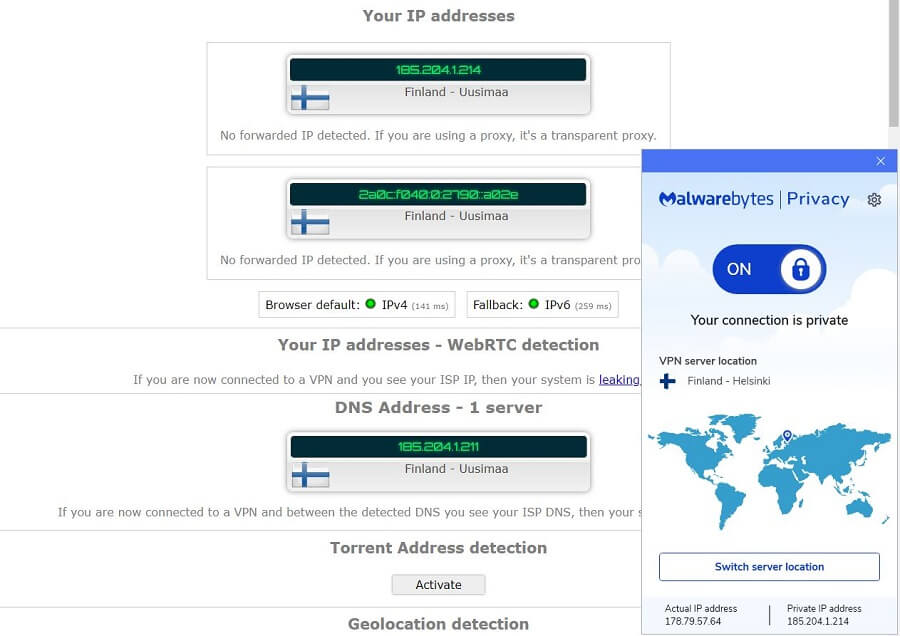Turn off the VPN ON switch
The height and width of the screenshot is (636, 900).
769,269
